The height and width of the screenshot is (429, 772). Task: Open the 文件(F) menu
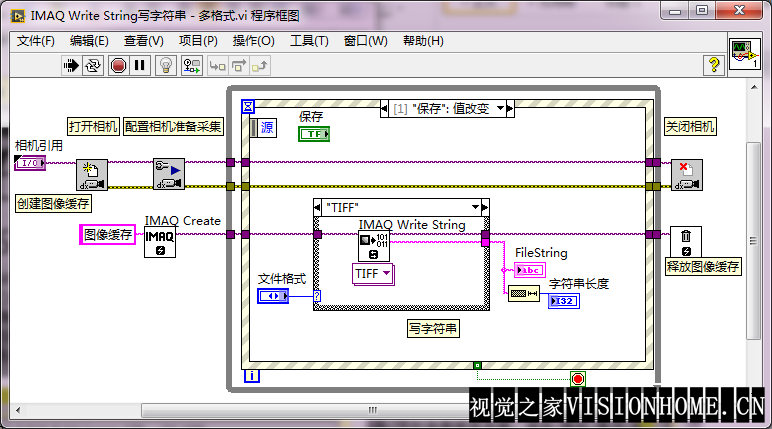click(x=36, y=41)
